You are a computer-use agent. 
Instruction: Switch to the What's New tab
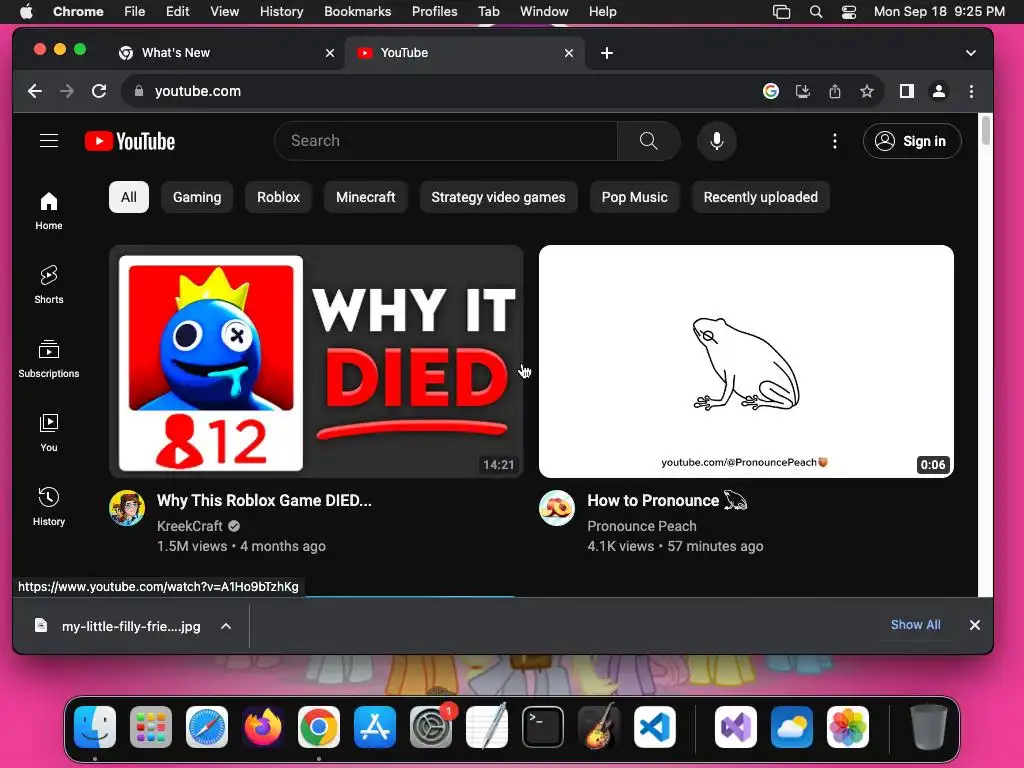[226, 53]
